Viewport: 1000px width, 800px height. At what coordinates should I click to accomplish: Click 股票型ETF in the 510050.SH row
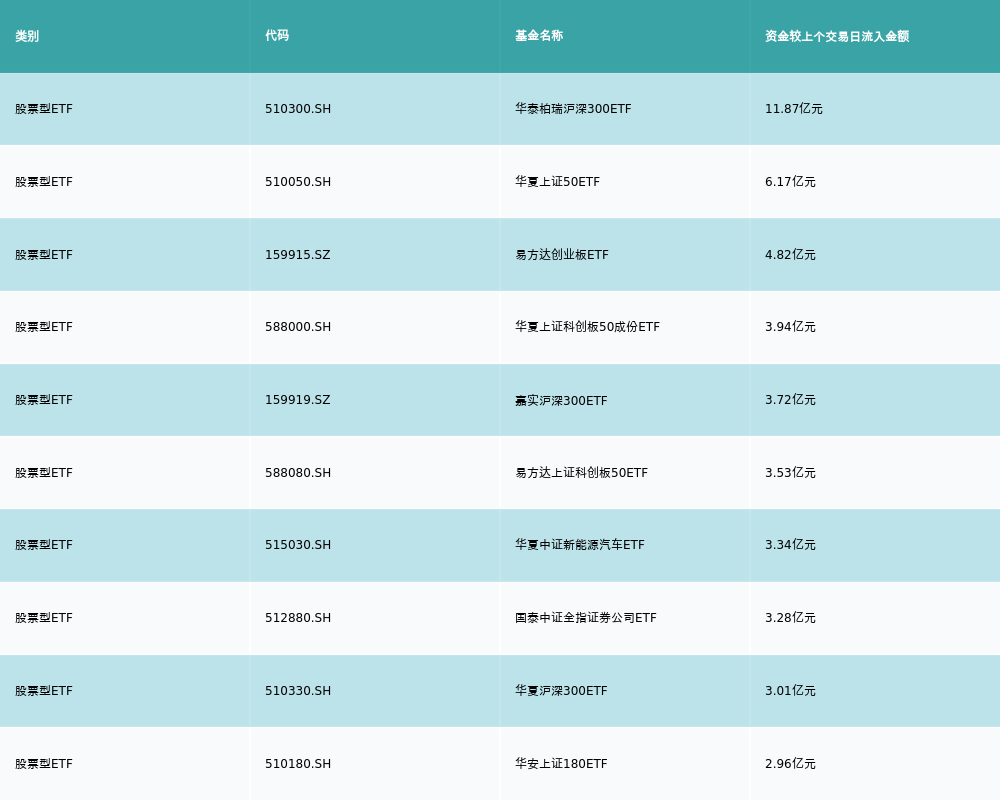point(44,182)
